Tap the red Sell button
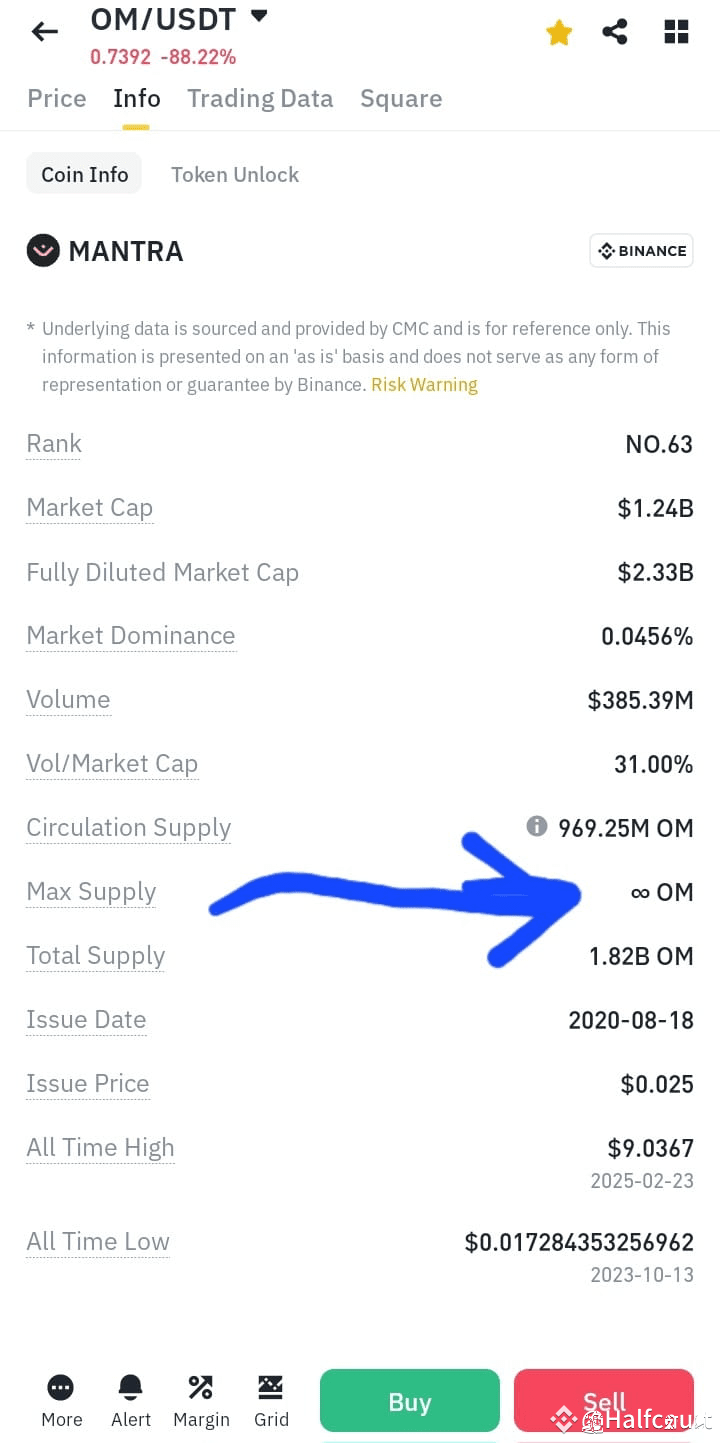720x1443 pixels. pos(604,1401)
